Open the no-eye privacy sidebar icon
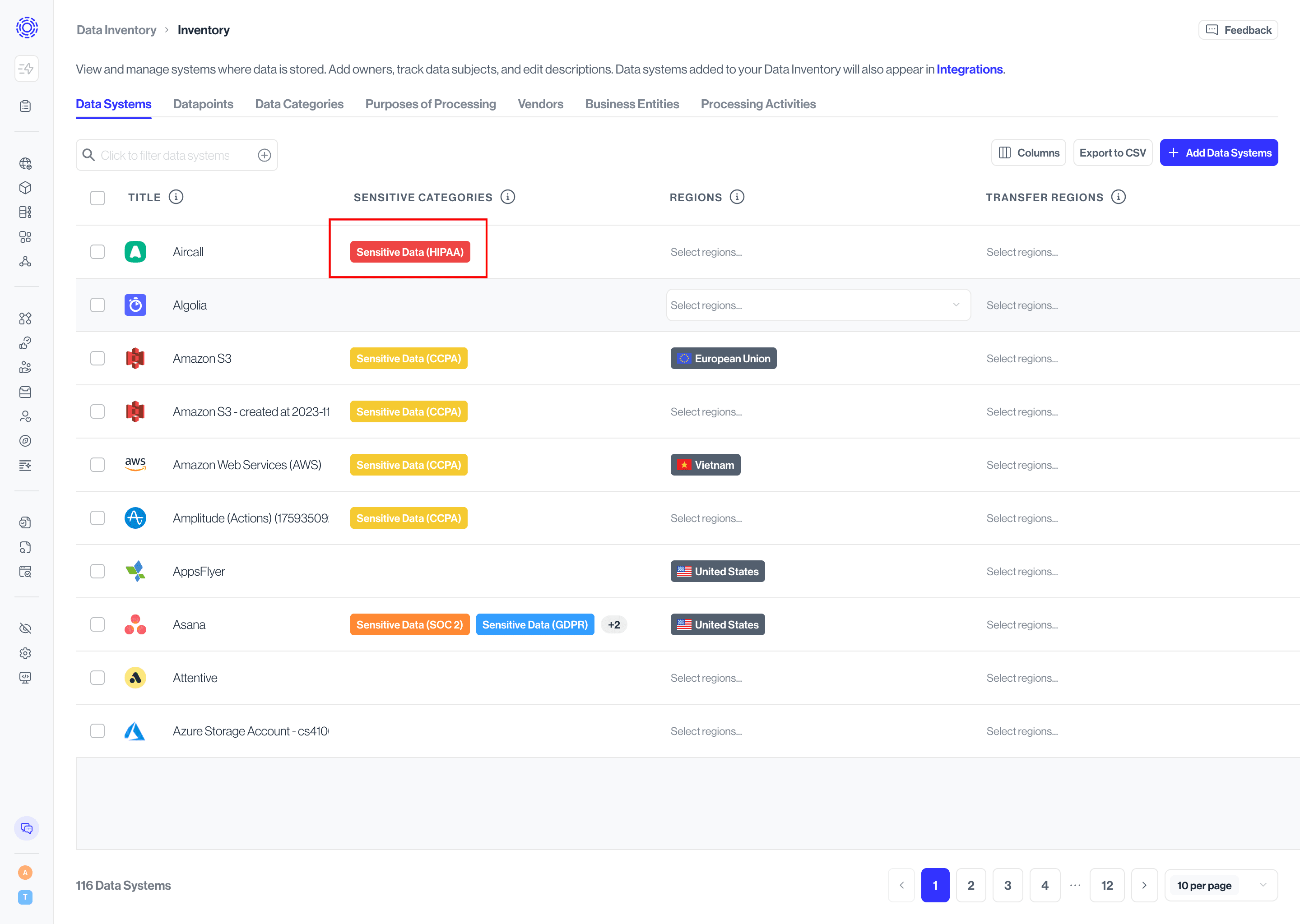 (x=26, y=628)
